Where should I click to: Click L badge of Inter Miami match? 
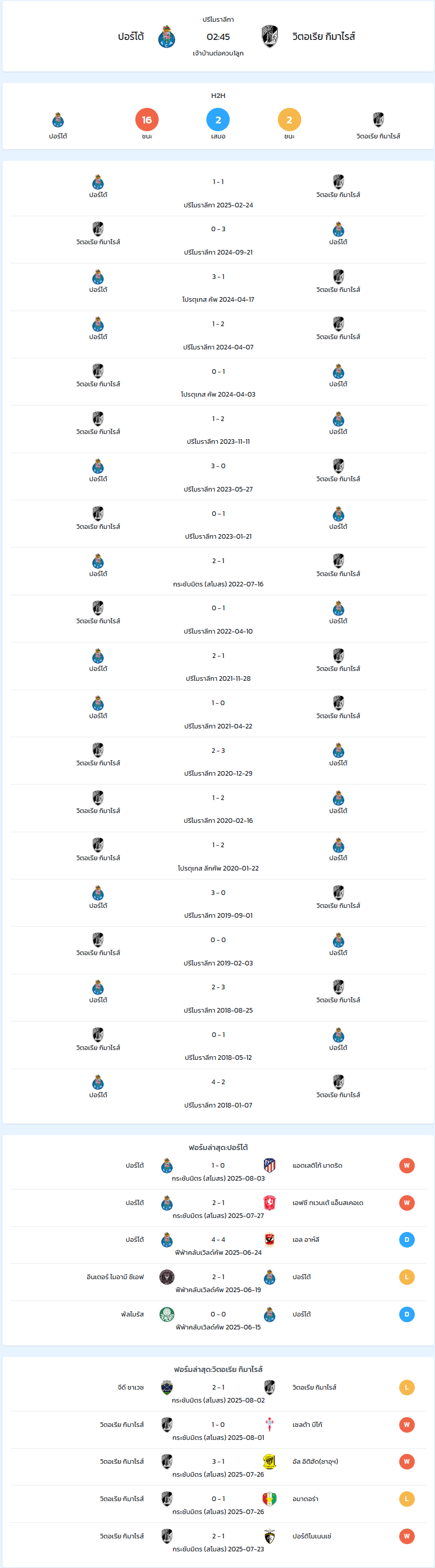[x=406, y=1277]
